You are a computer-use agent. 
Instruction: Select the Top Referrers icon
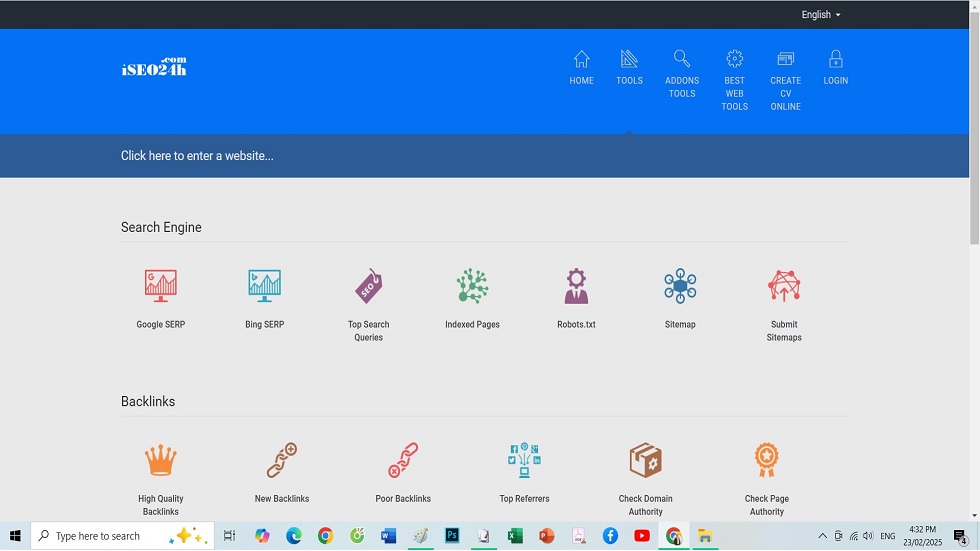[x=524, y=460]
